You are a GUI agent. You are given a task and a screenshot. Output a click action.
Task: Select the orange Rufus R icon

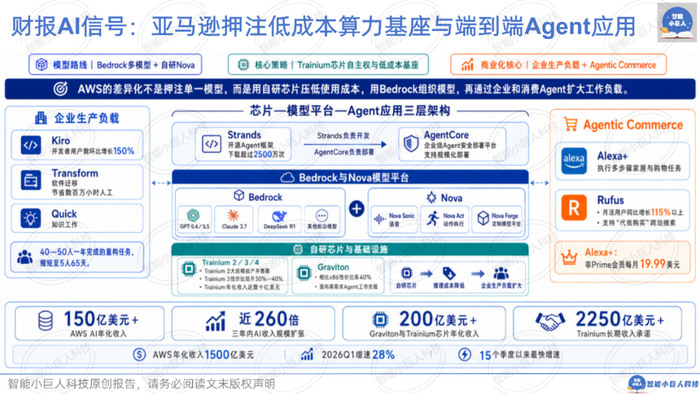574,208
